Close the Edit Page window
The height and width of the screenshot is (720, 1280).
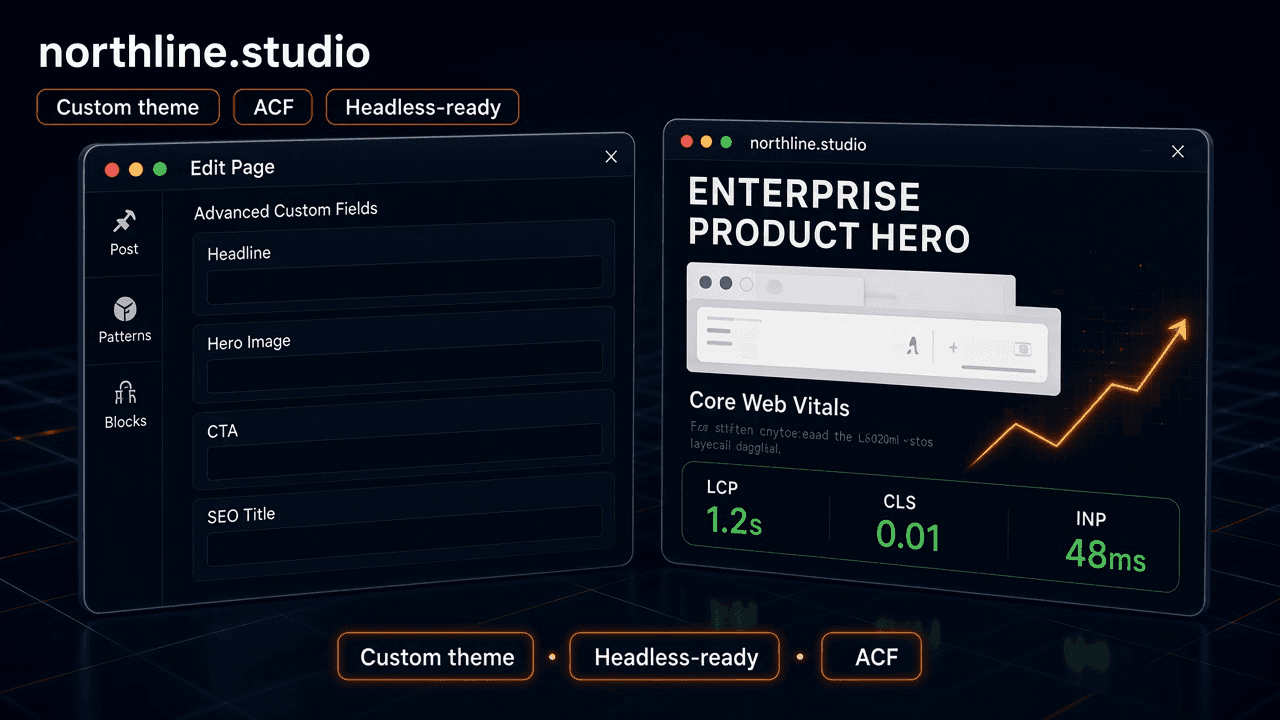[611, 157]
